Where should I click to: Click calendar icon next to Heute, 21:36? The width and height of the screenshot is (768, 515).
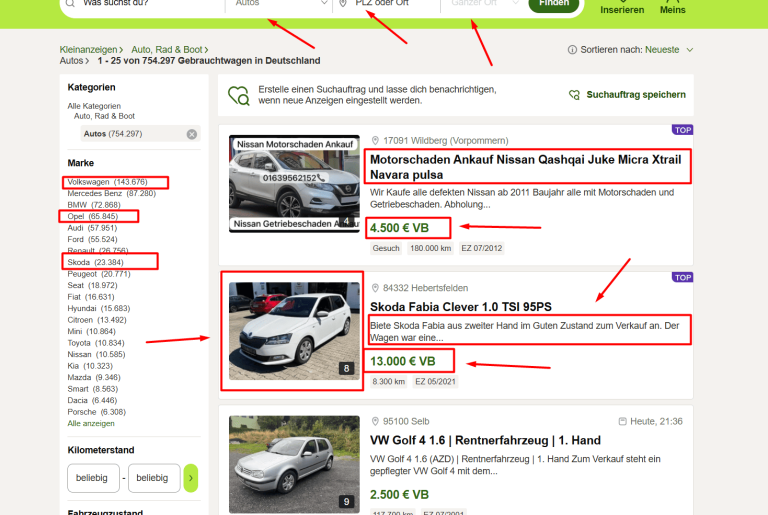pos(623,421)
